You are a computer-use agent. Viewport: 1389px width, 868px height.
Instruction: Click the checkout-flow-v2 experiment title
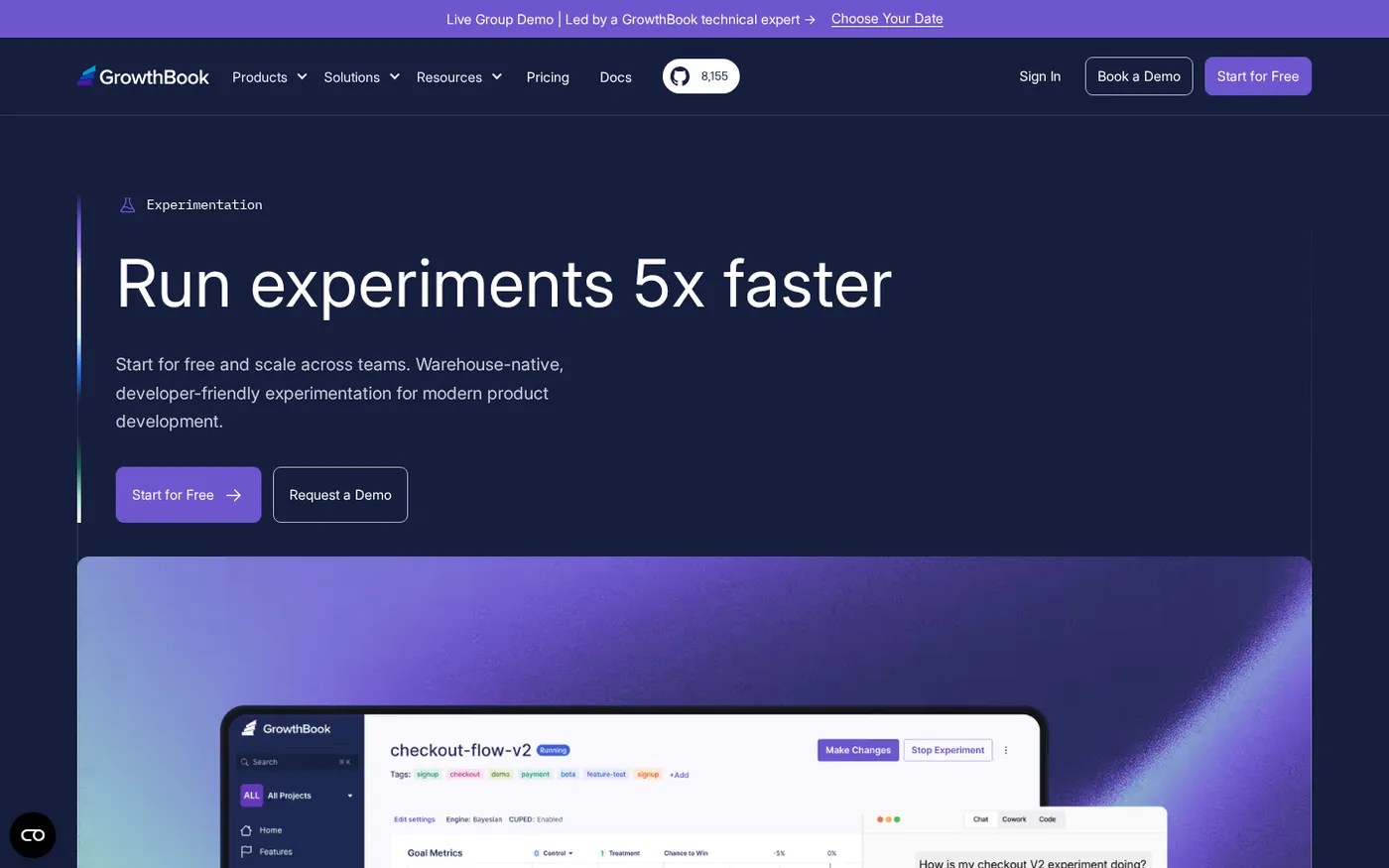point(460,751)
